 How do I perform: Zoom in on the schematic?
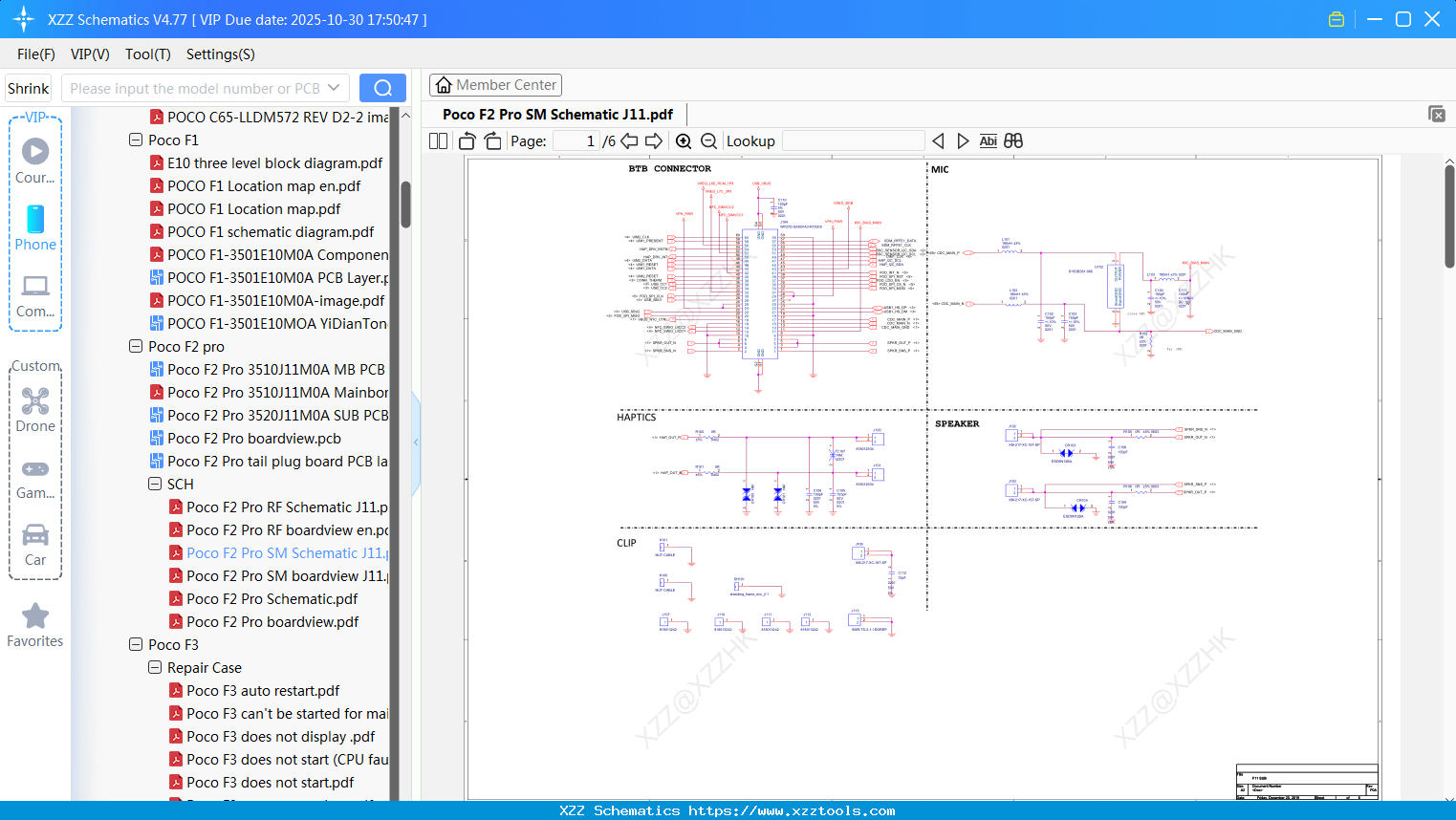(684, 141)
